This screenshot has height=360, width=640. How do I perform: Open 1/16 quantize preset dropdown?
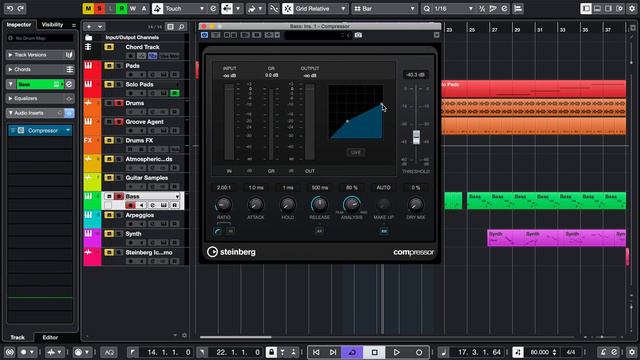point(453,8)
